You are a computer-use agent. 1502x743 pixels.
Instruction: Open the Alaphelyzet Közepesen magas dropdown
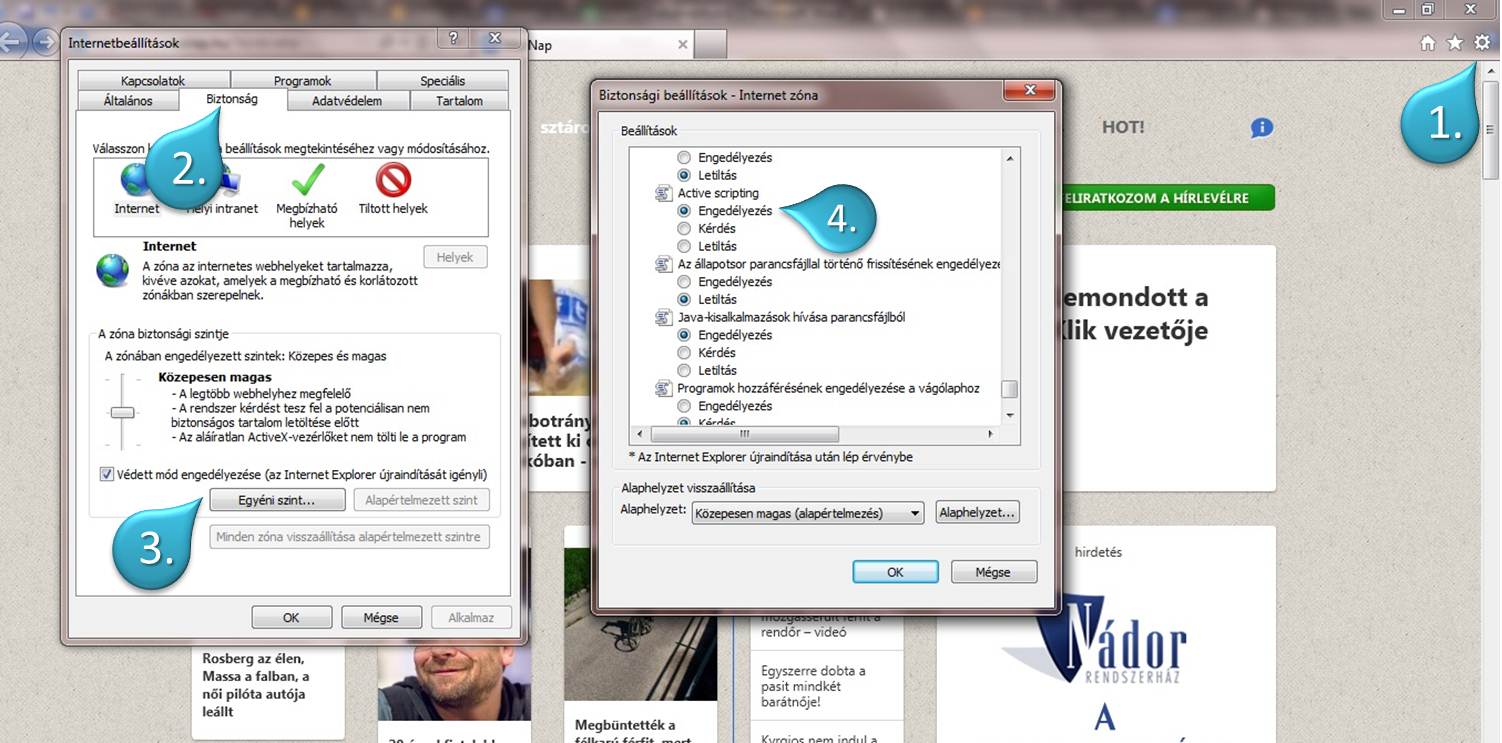pos(807,513)
